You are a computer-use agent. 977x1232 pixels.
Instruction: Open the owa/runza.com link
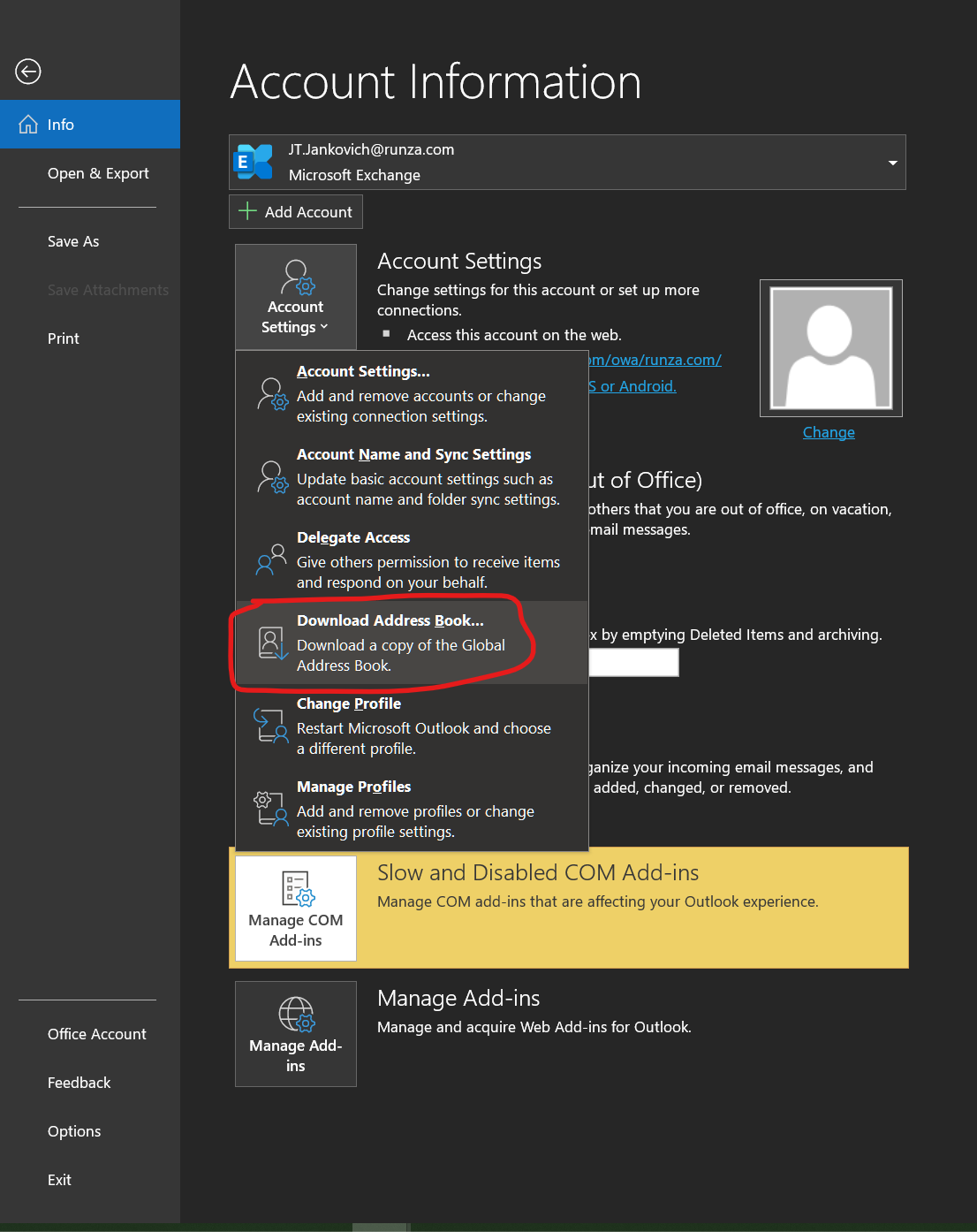[x=655, y=360]
